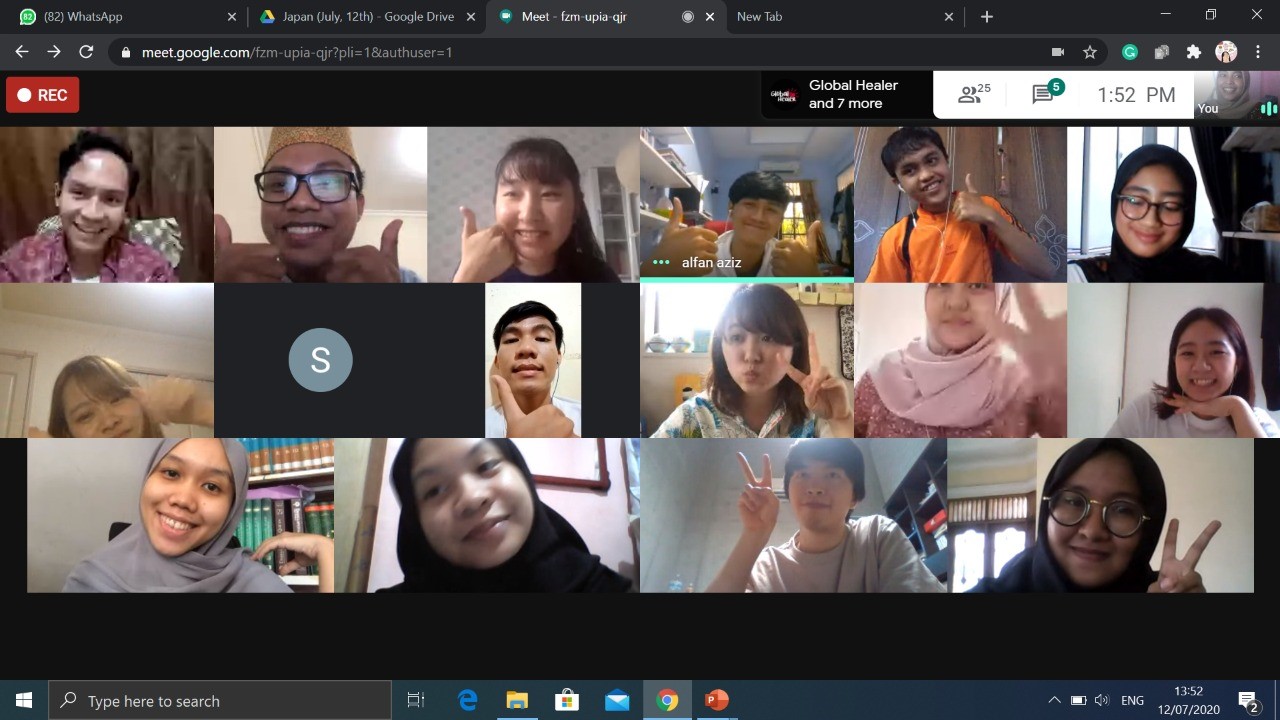The image size is (1280, 720).
Task: Close the WhatsApp tab
Action: (232, 17)
